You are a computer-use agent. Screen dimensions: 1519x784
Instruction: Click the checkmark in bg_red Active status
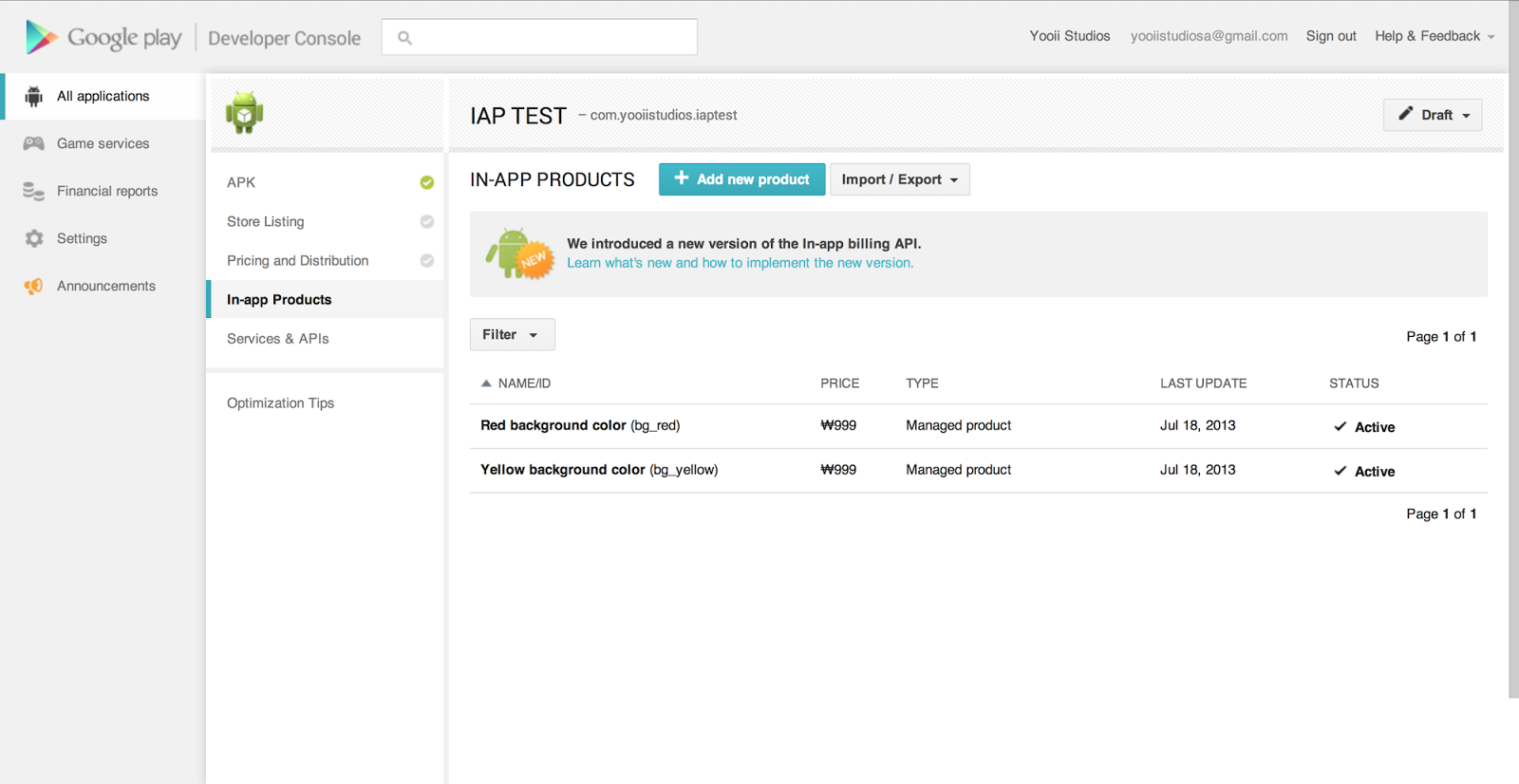tap(1341, 426)
